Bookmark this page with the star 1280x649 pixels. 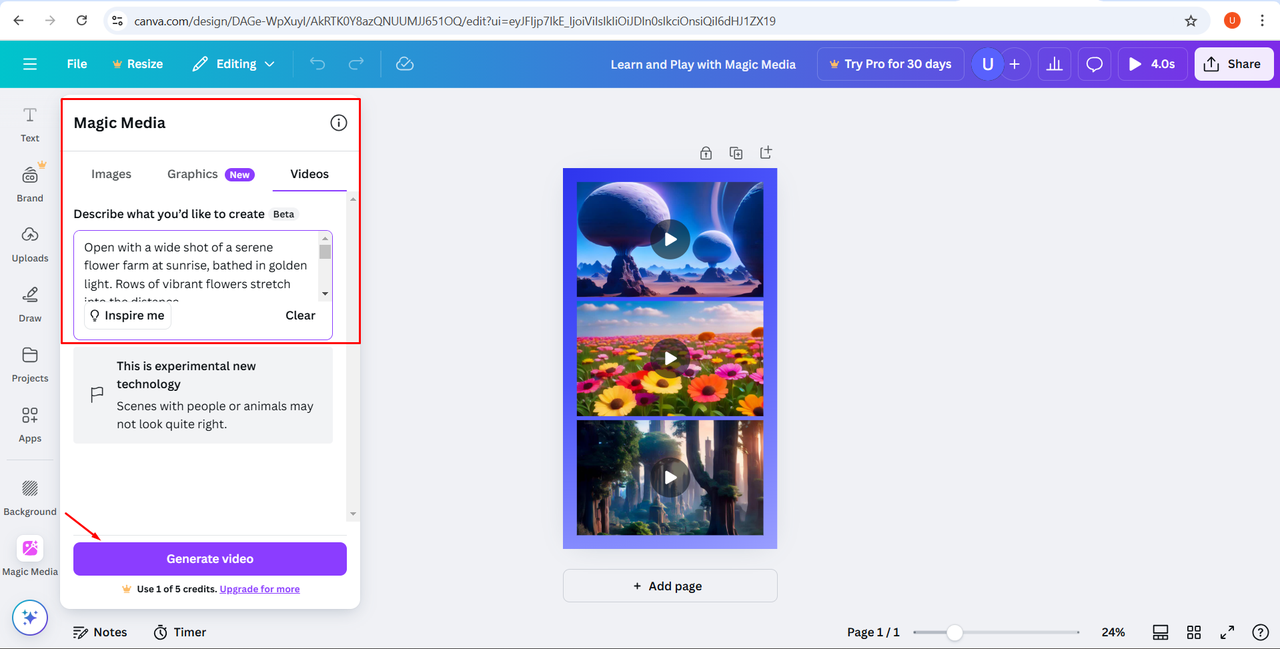pos(1190,20)
